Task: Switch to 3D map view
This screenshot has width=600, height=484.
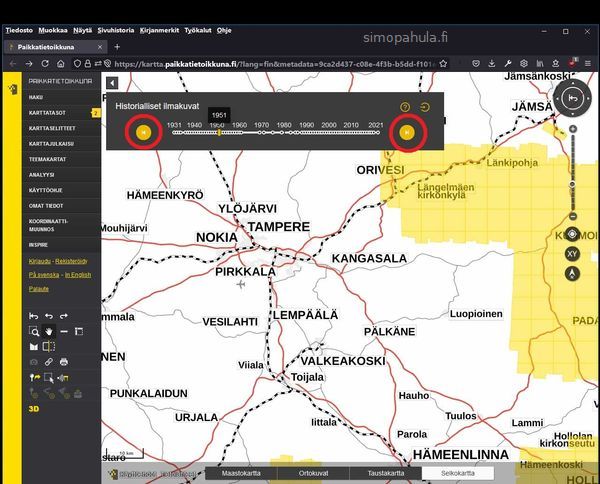Action: click(33, 409)
